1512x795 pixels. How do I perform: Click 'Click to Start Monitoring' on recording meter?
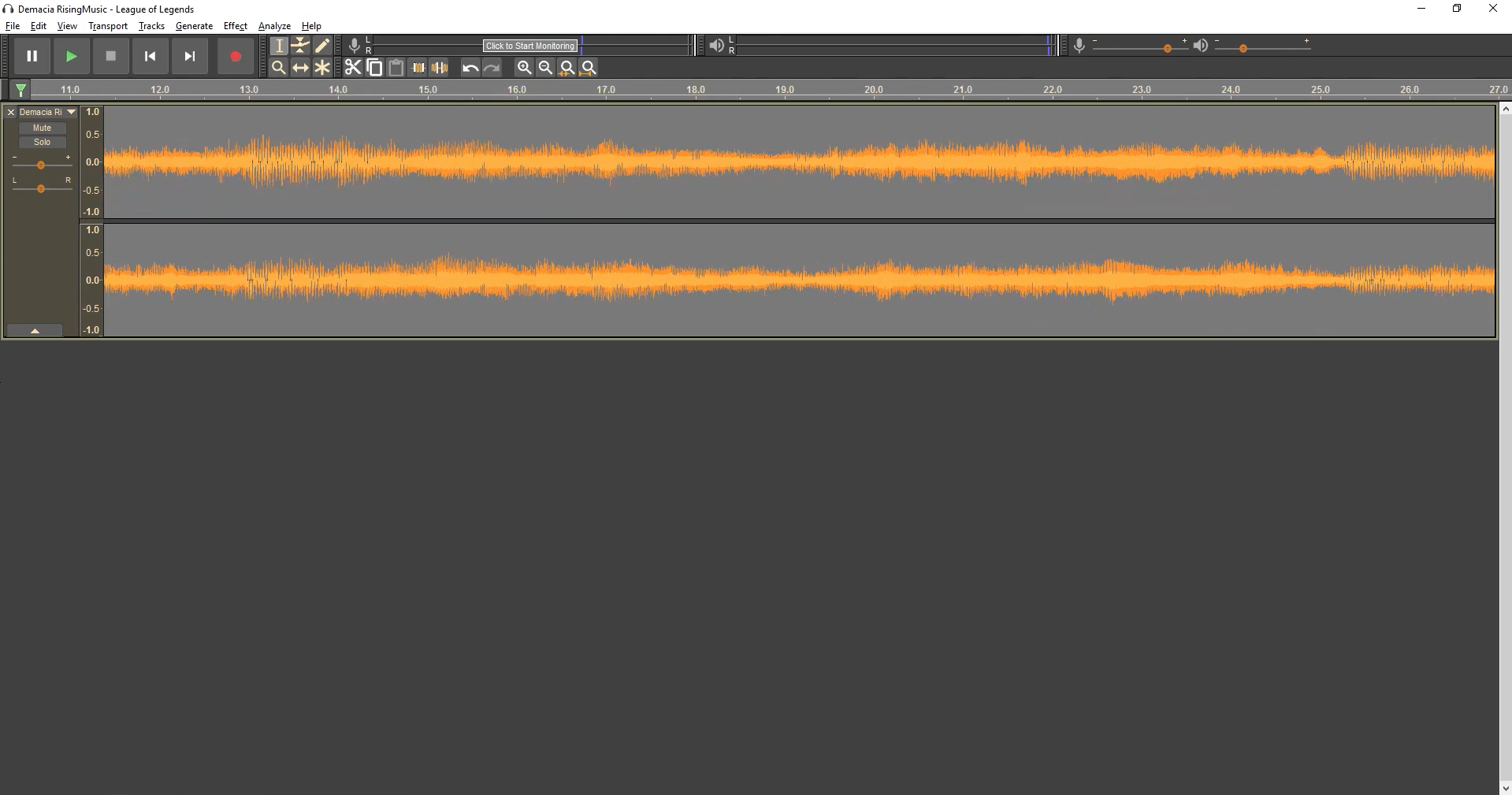(x=530, y=46)
